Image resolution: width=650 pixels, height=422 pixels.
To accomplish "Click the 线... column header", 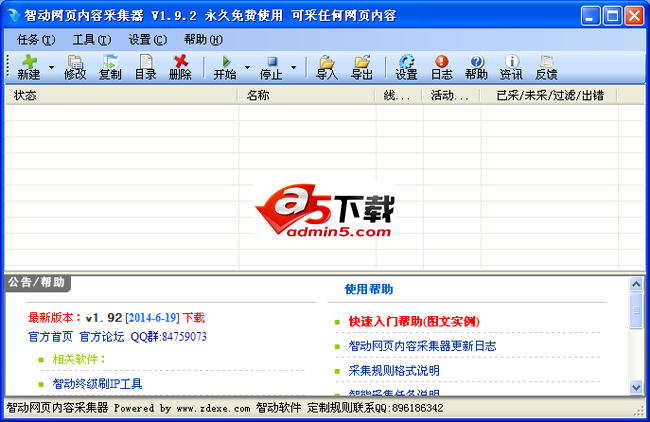I will click(399, 95).
